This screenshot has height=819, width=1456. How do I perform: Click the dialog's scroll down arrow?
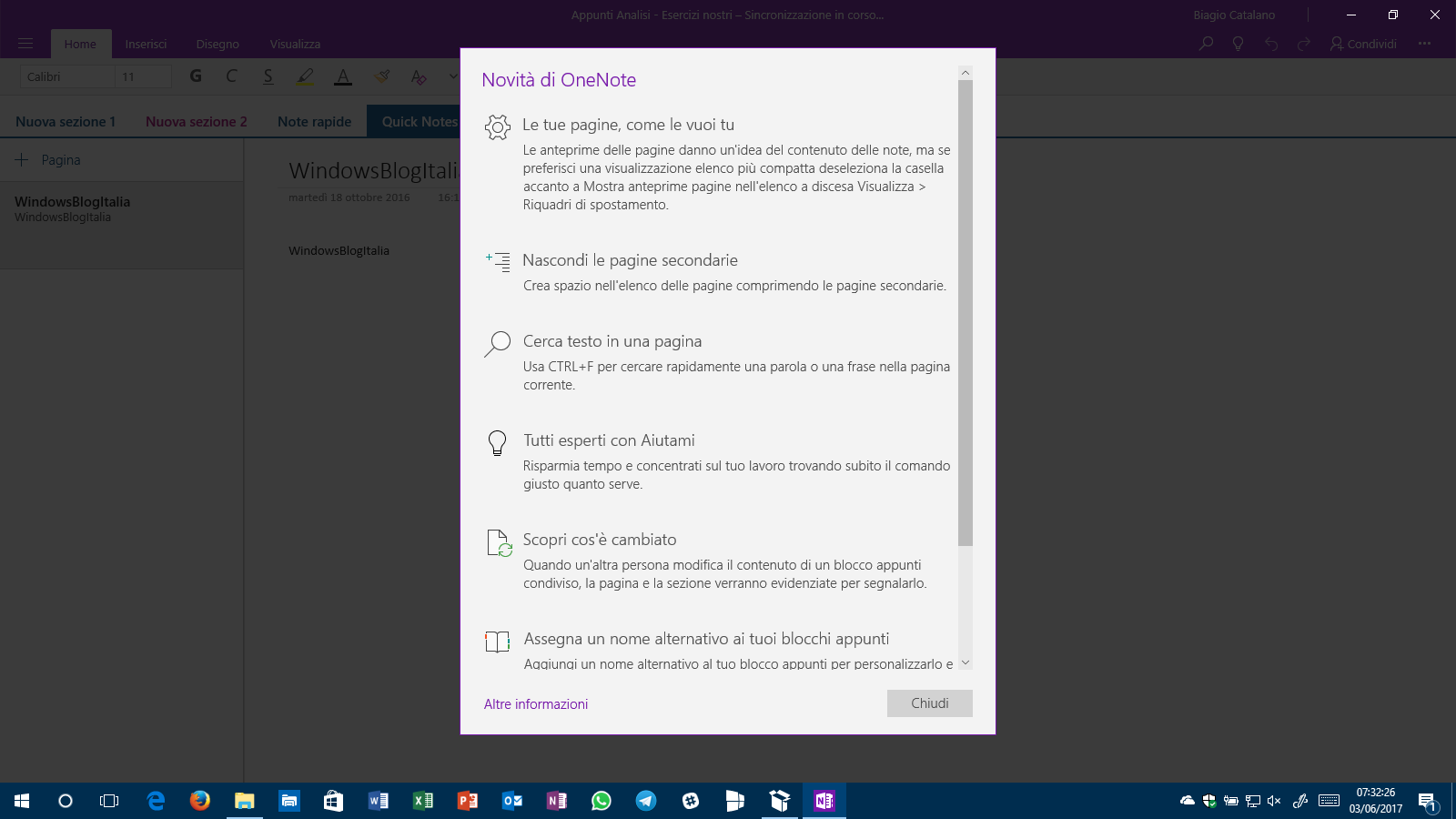click(966, 662)
